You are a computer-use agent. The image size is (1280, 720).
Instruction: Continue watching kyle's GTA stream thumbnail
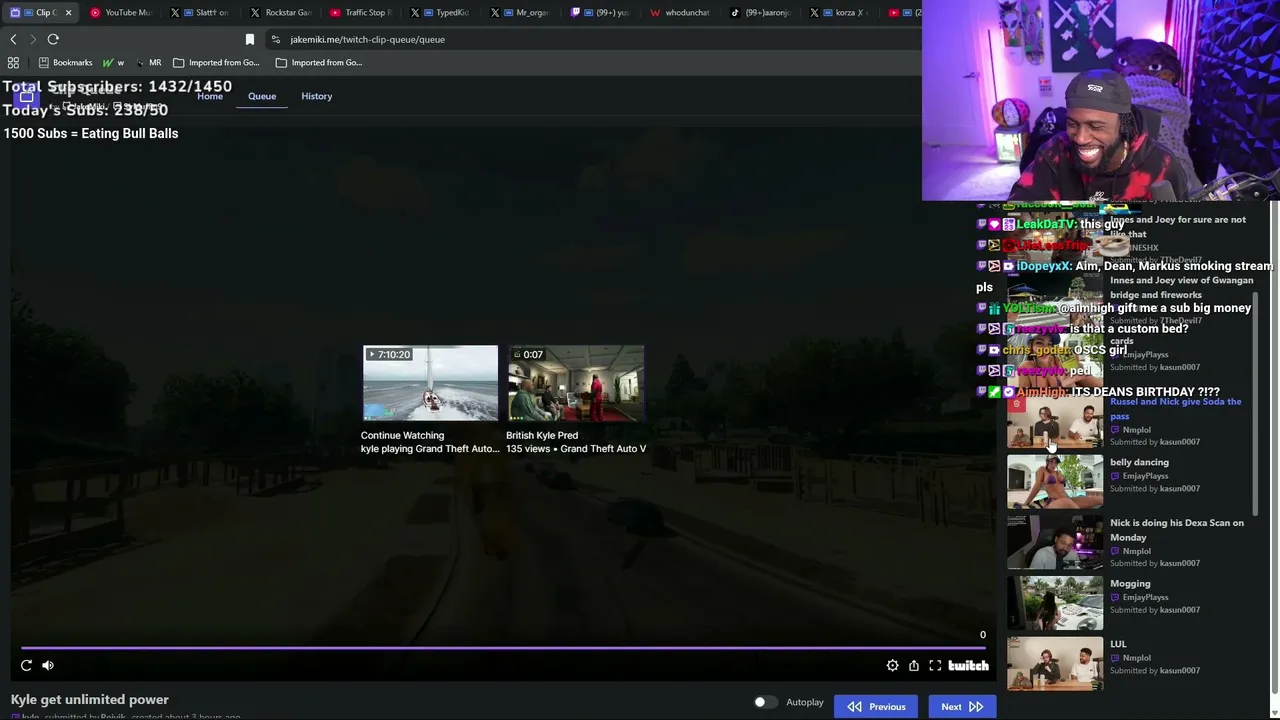(x=430, y=383)
